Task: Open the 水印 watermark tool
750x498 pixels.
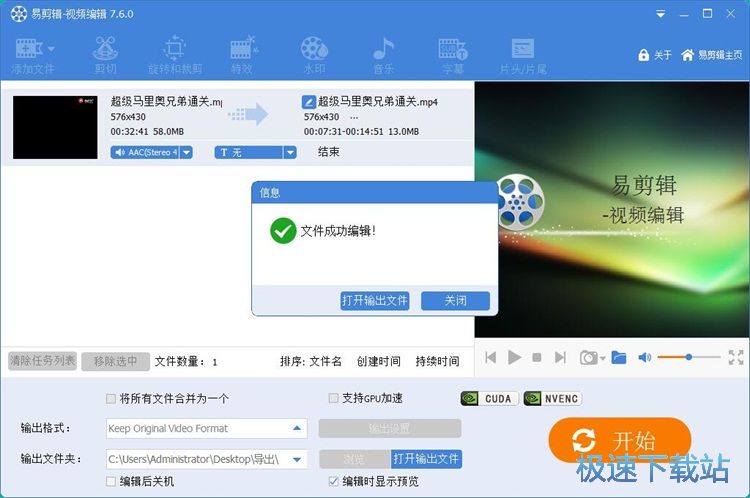Action: click(314, 55)
